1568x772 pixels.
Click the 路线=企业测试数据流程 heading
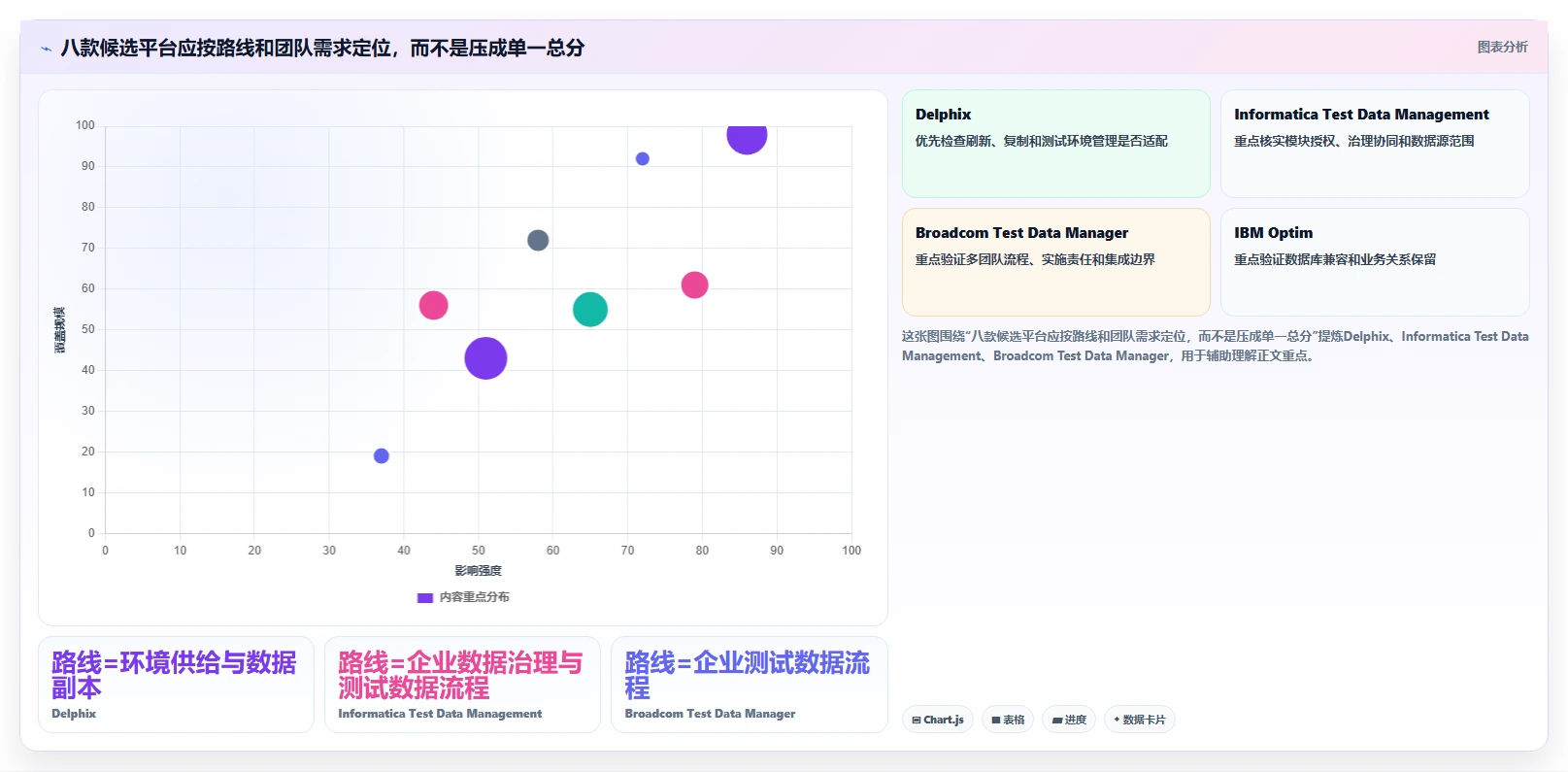(747, 675)
